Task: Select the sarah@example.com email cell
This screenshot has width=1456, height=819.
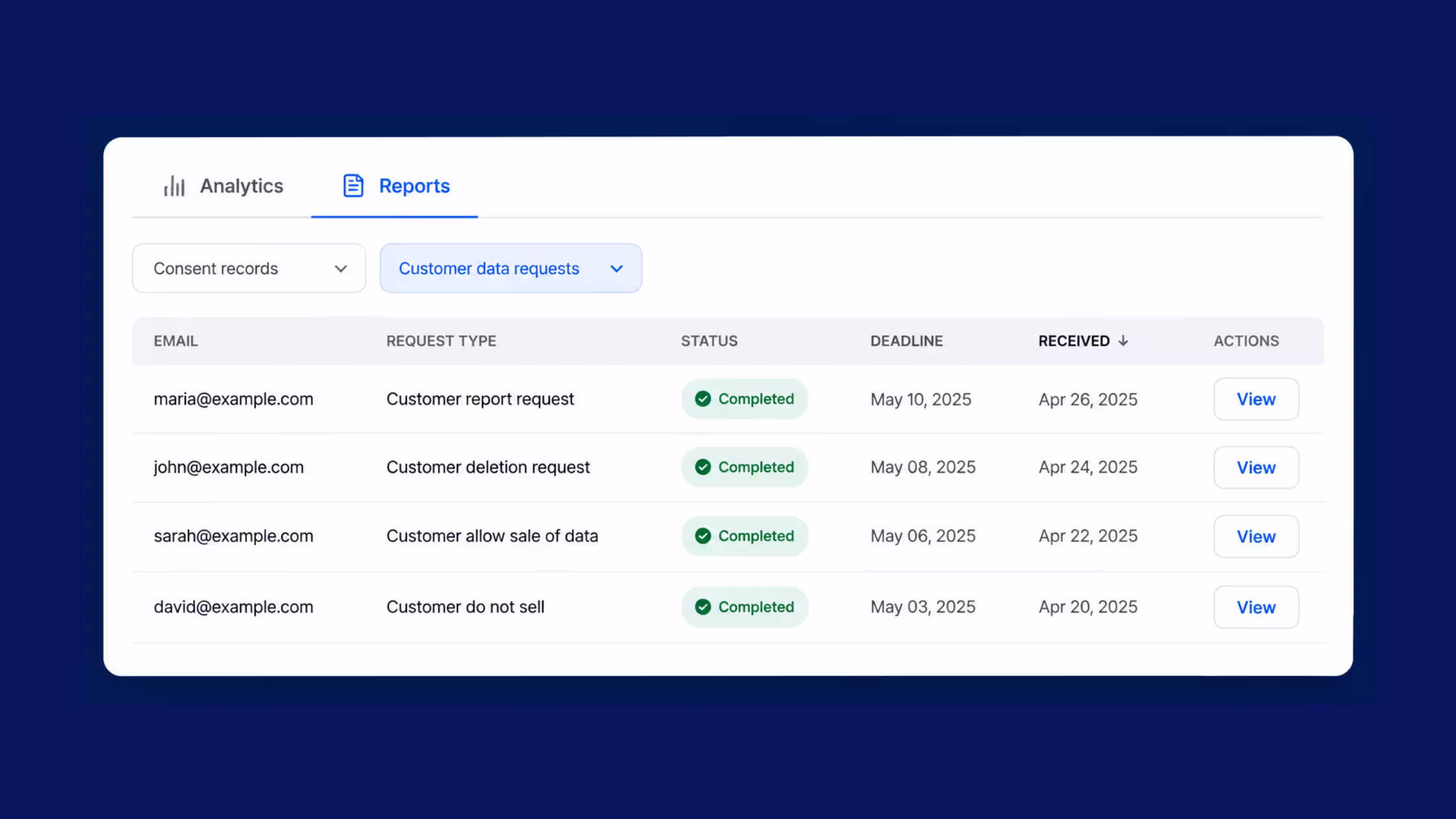Action: click(233, 536)
